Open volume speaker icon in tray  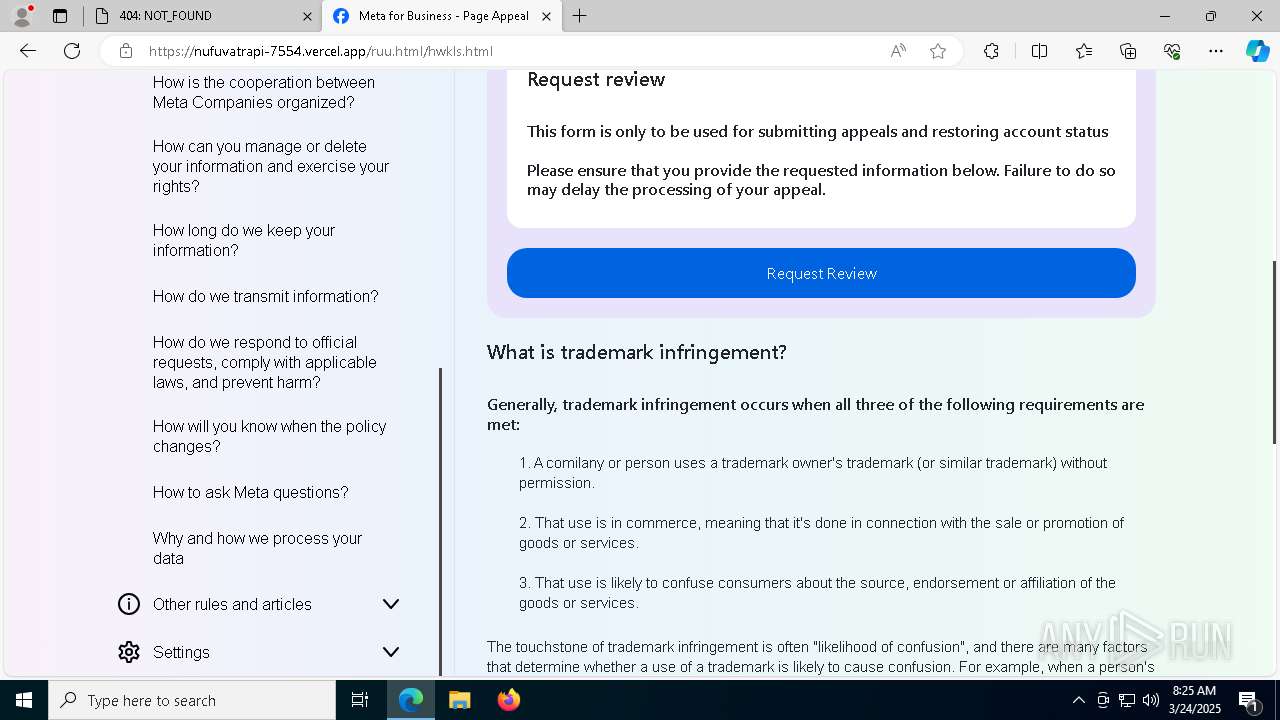pos(1151,700)
